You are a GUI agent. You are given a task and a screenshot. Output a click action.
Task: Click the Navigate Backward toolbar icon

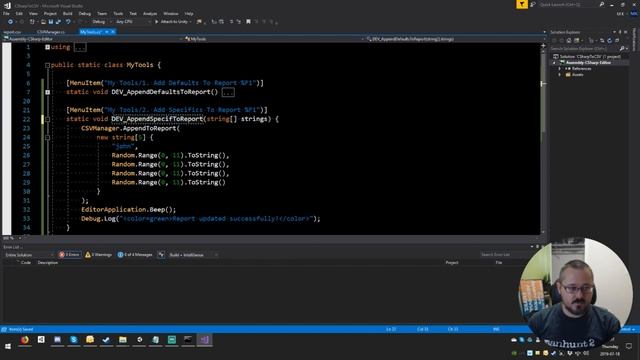click(x=10, y=22)
